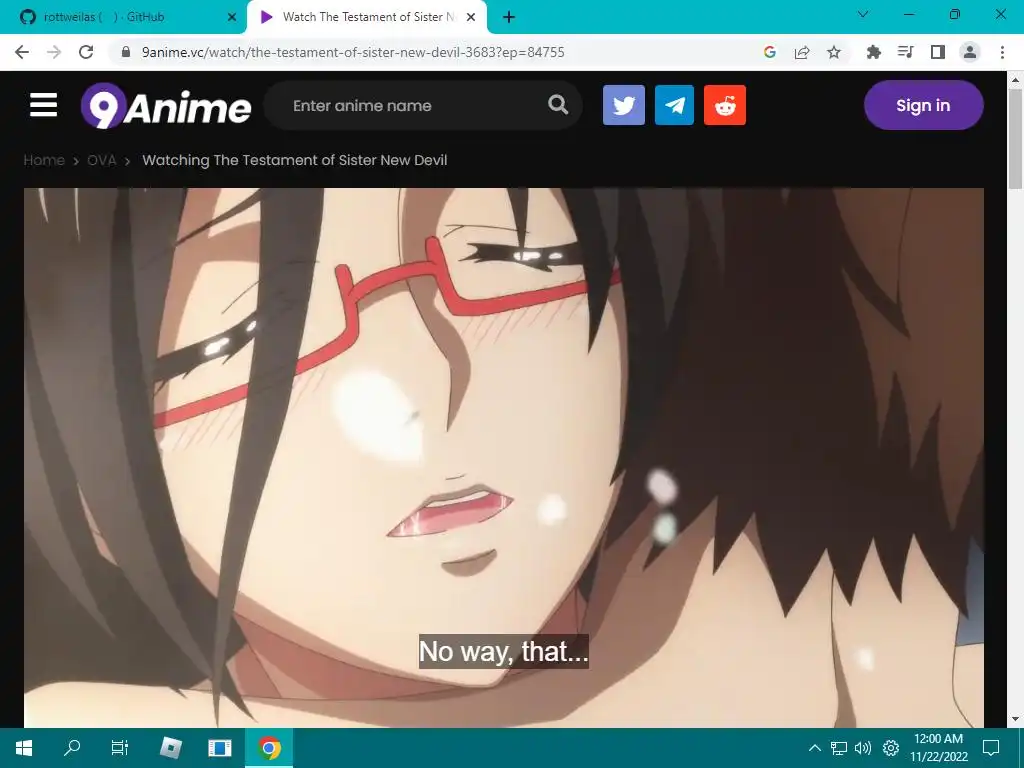Open the clock showing 12:00 AM

pos(938,748)
